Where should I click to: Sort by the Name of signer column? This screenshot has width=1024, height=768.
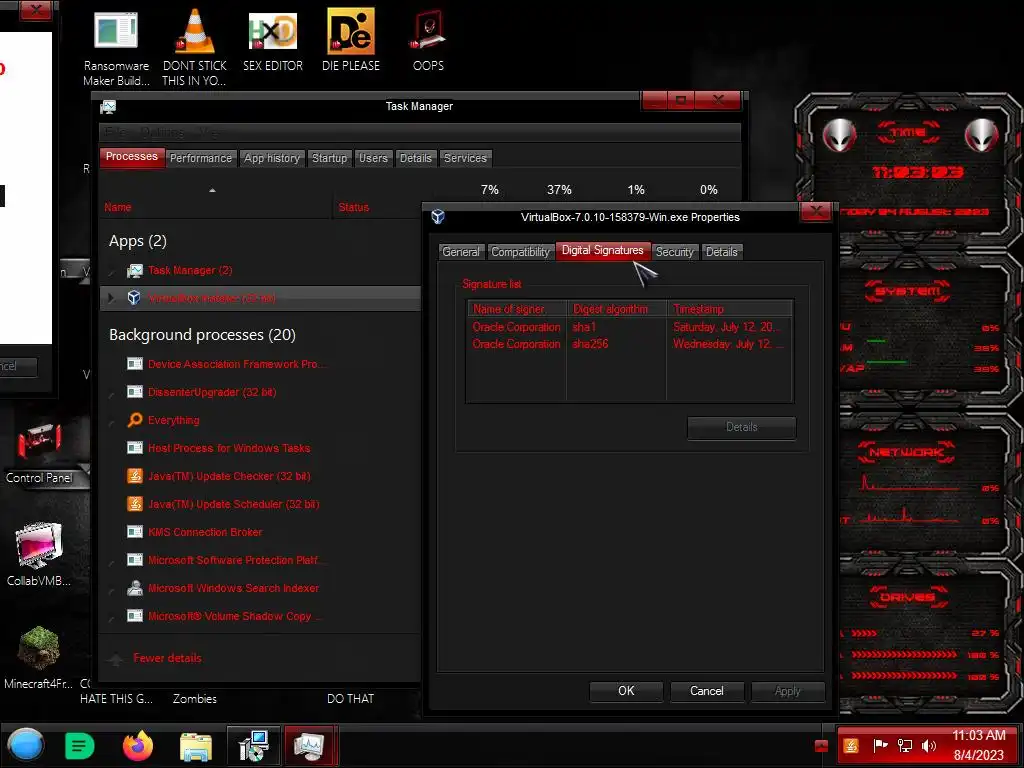[x=517, y=309]
